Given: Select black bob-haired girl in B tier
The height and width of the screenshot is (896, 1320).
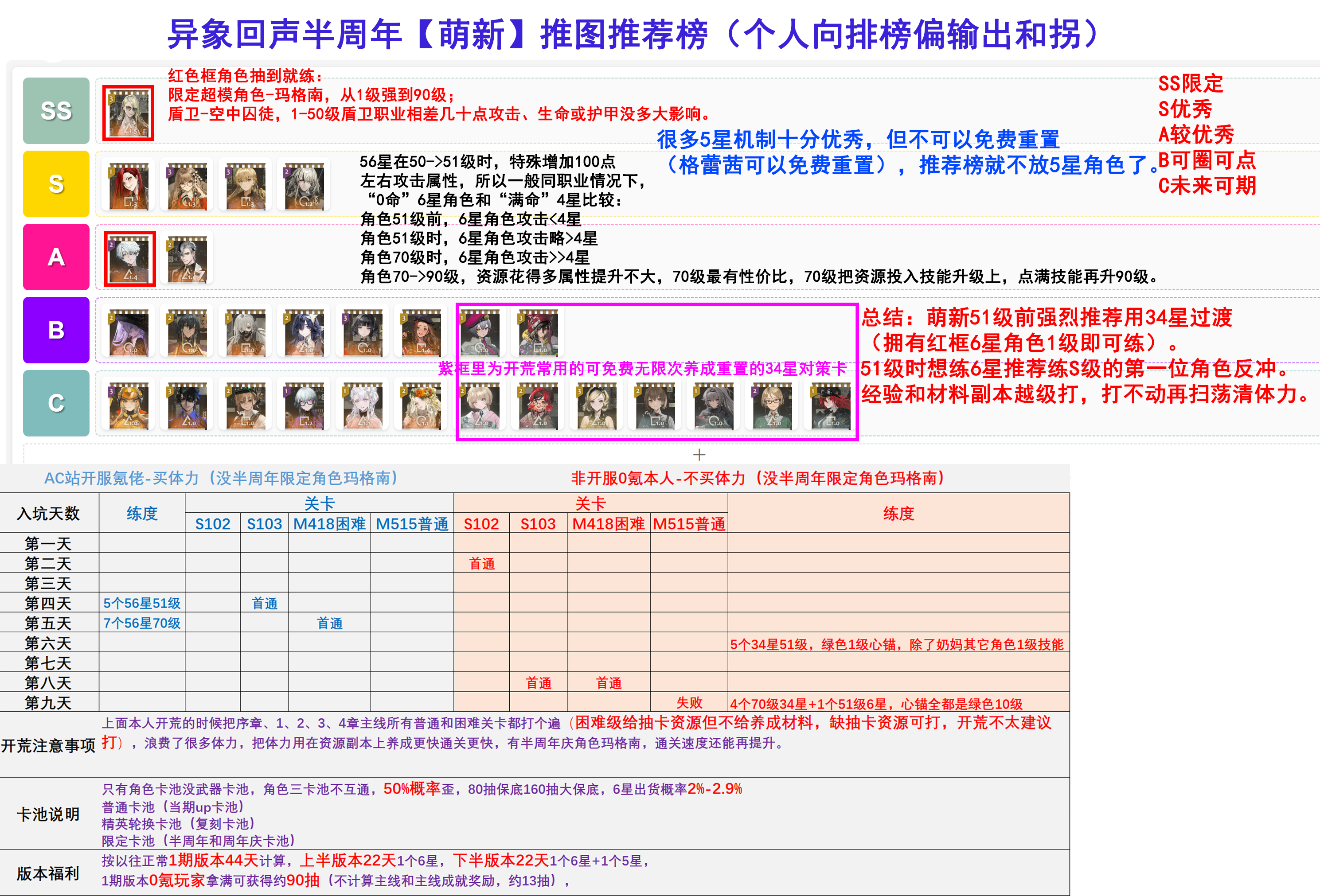Looking at the screenshot, I should (x=363, y=332).
